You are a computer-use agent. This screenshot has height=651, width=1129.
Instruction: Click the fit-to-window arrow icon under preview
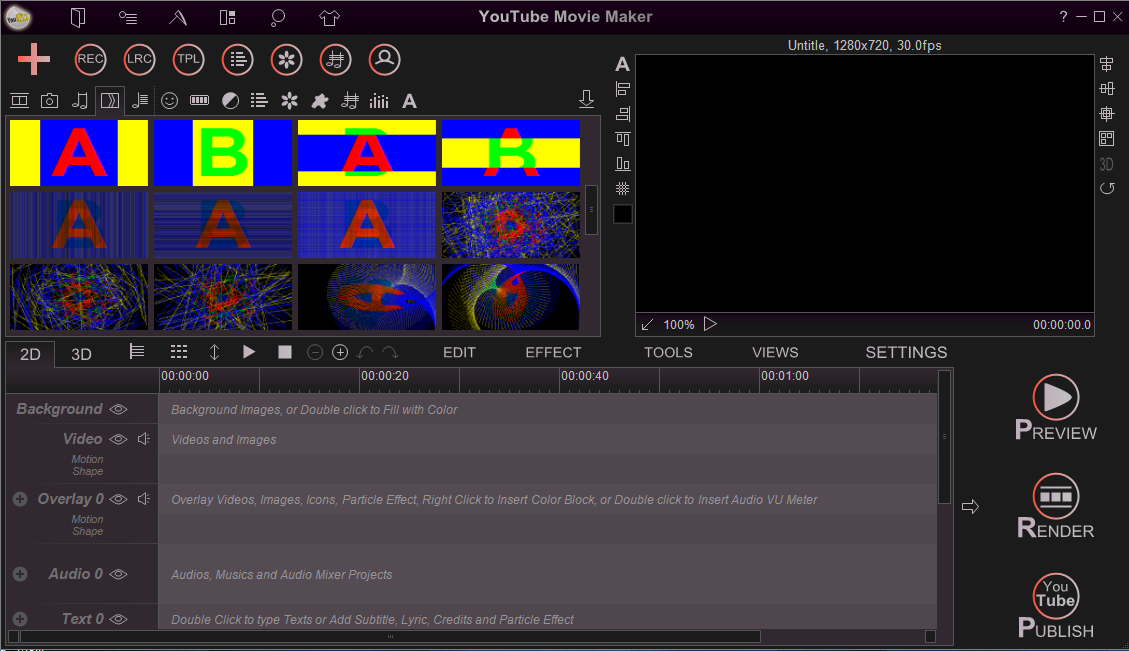pyautogui.click(x=647, y=325)
